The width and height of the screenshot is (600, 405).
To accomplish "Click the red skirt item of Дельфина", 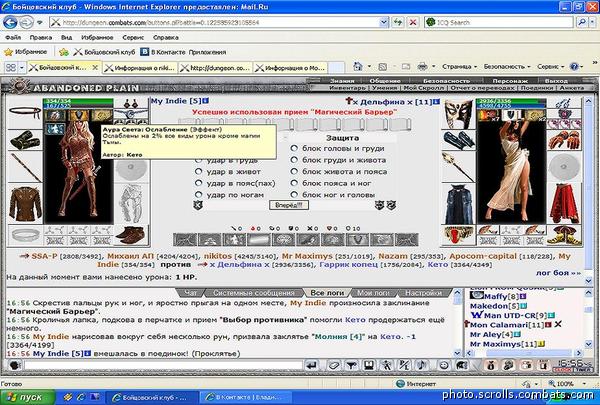I will click(564, 203).
